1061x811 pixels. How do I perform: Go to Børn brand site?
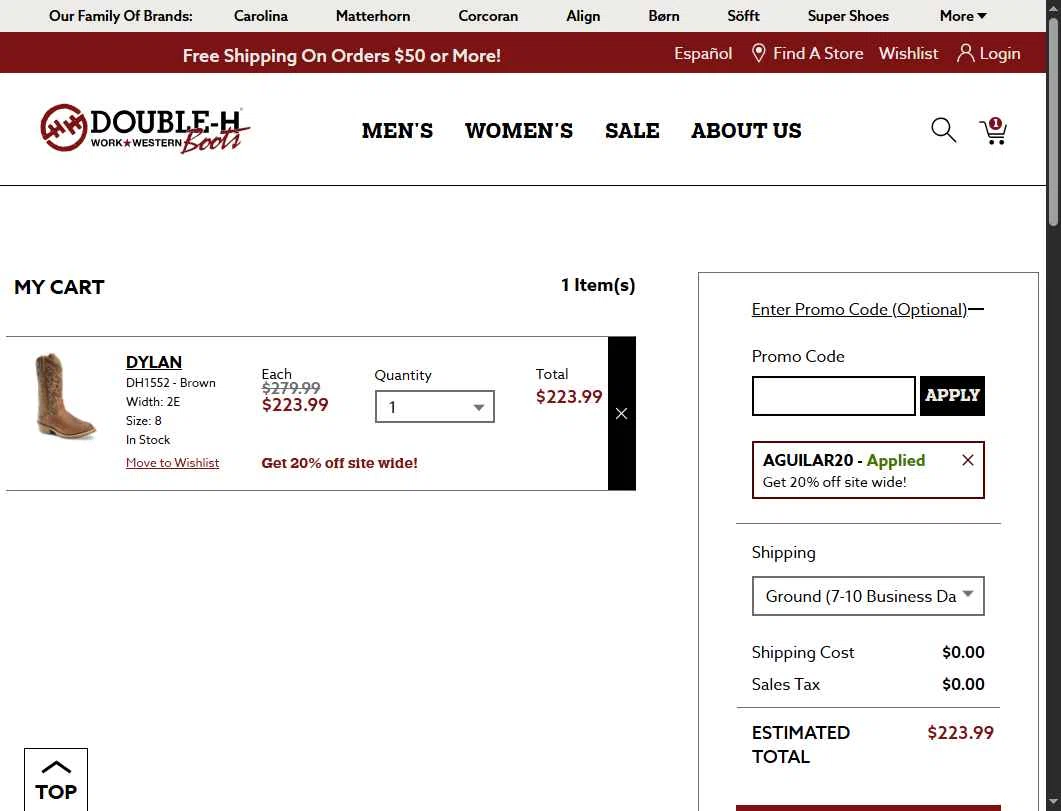[664, 16]
